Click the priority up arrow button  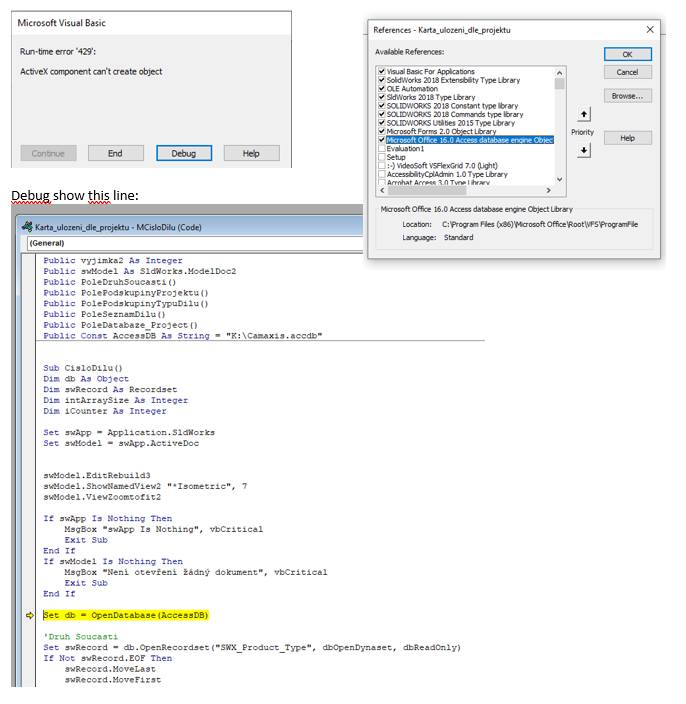pos(584,115)
